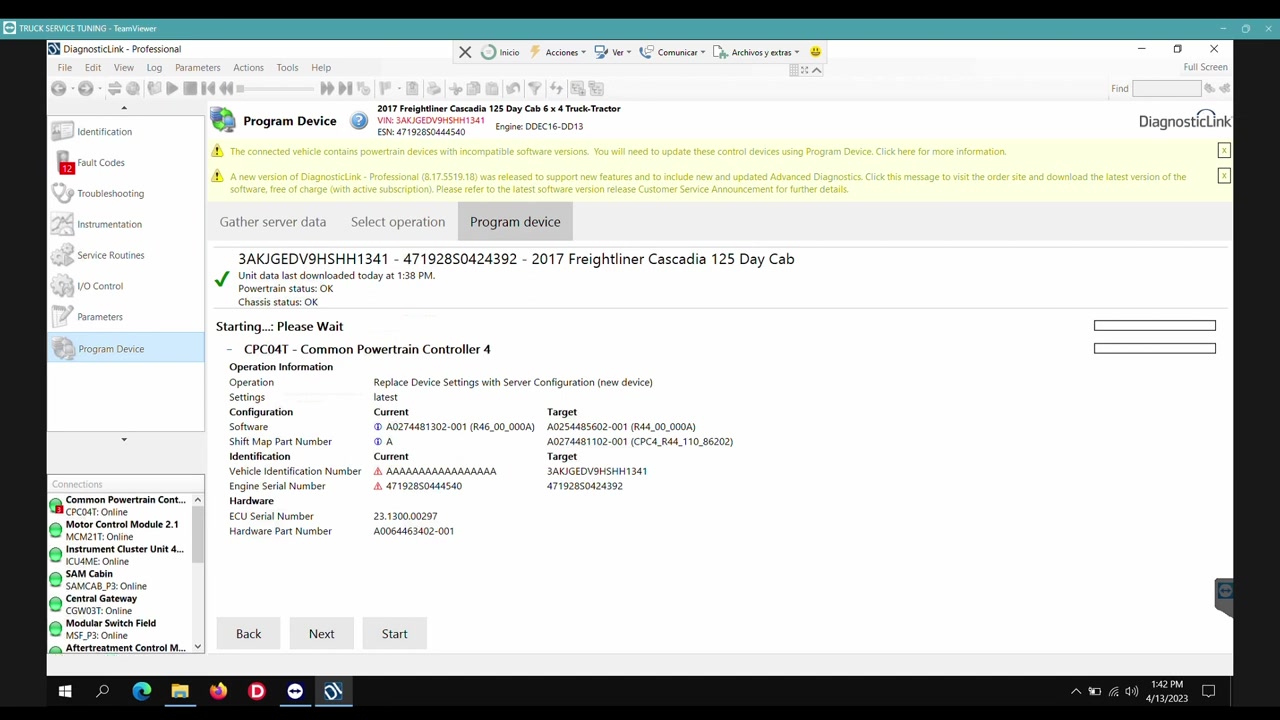This screenshot has height=720, width=1280.
Task: Click the Next button
Action: click(x=322, y=634)
